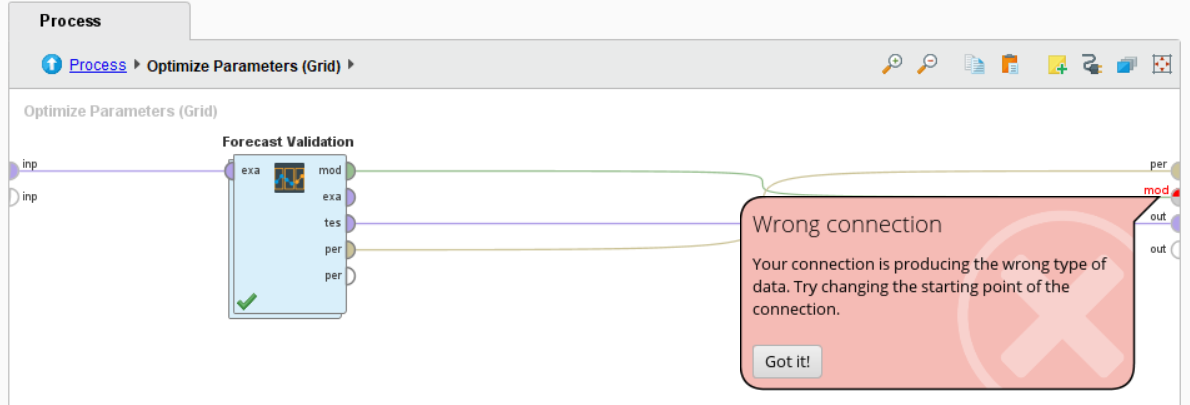Add a note with yellow sticky icon

1057,65
